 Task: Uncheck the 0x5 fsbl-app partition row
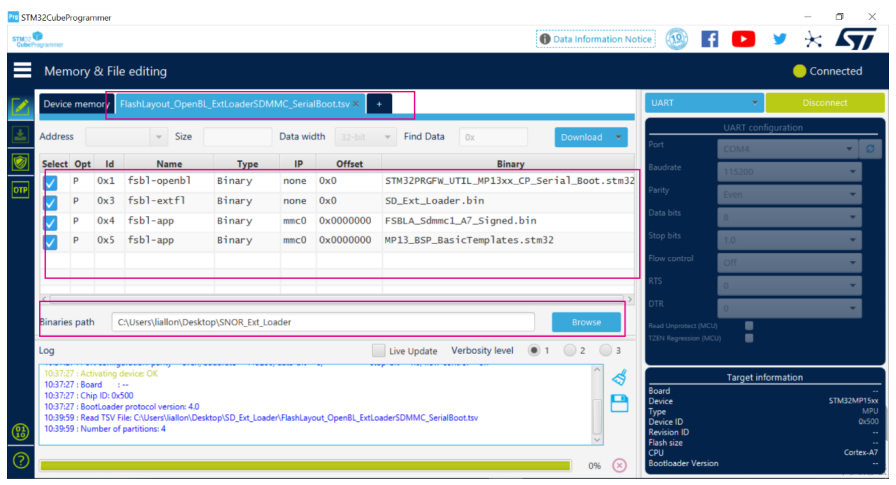(50, 242)
